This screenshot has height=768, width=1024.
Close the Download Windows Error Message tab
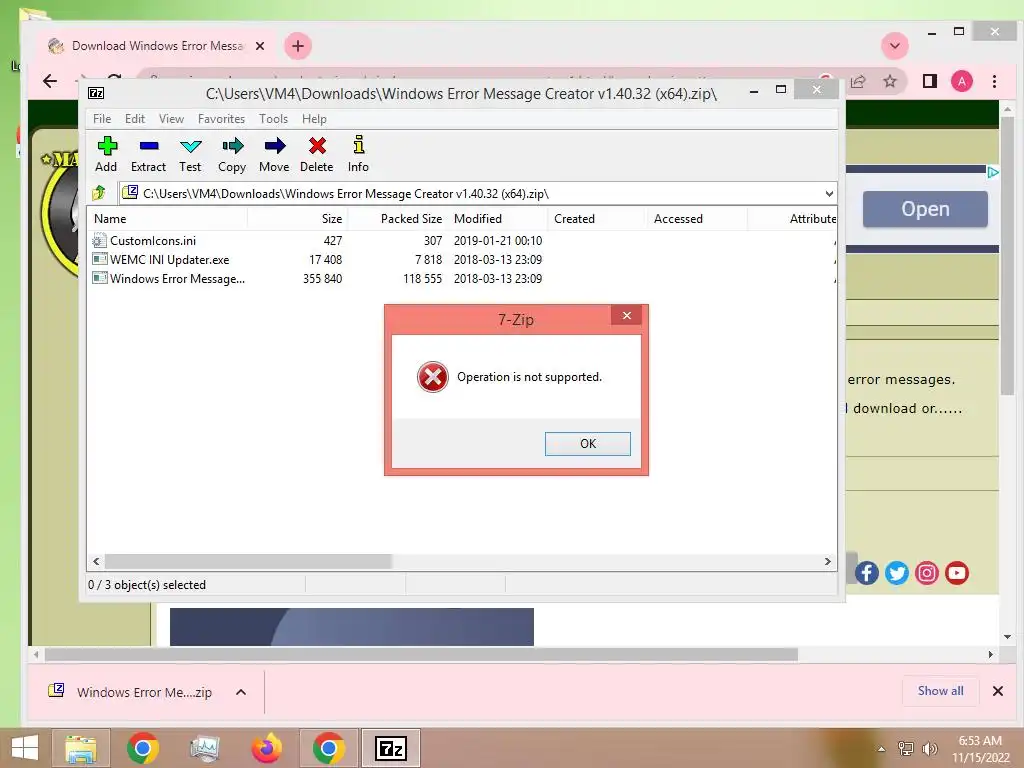point(260,46)
